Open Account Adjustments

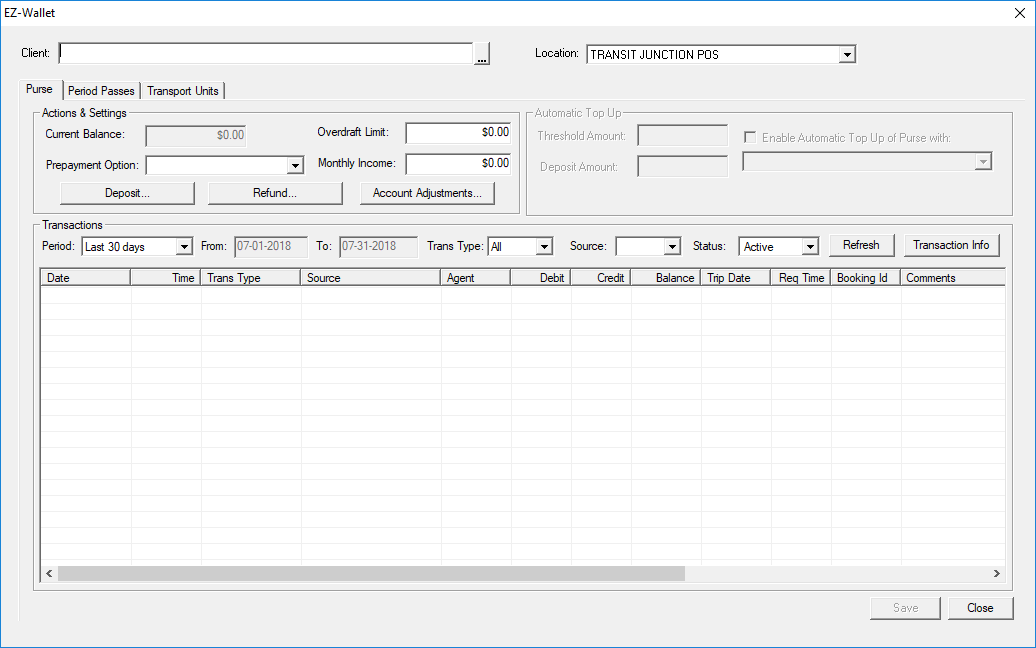coord(427,193)
